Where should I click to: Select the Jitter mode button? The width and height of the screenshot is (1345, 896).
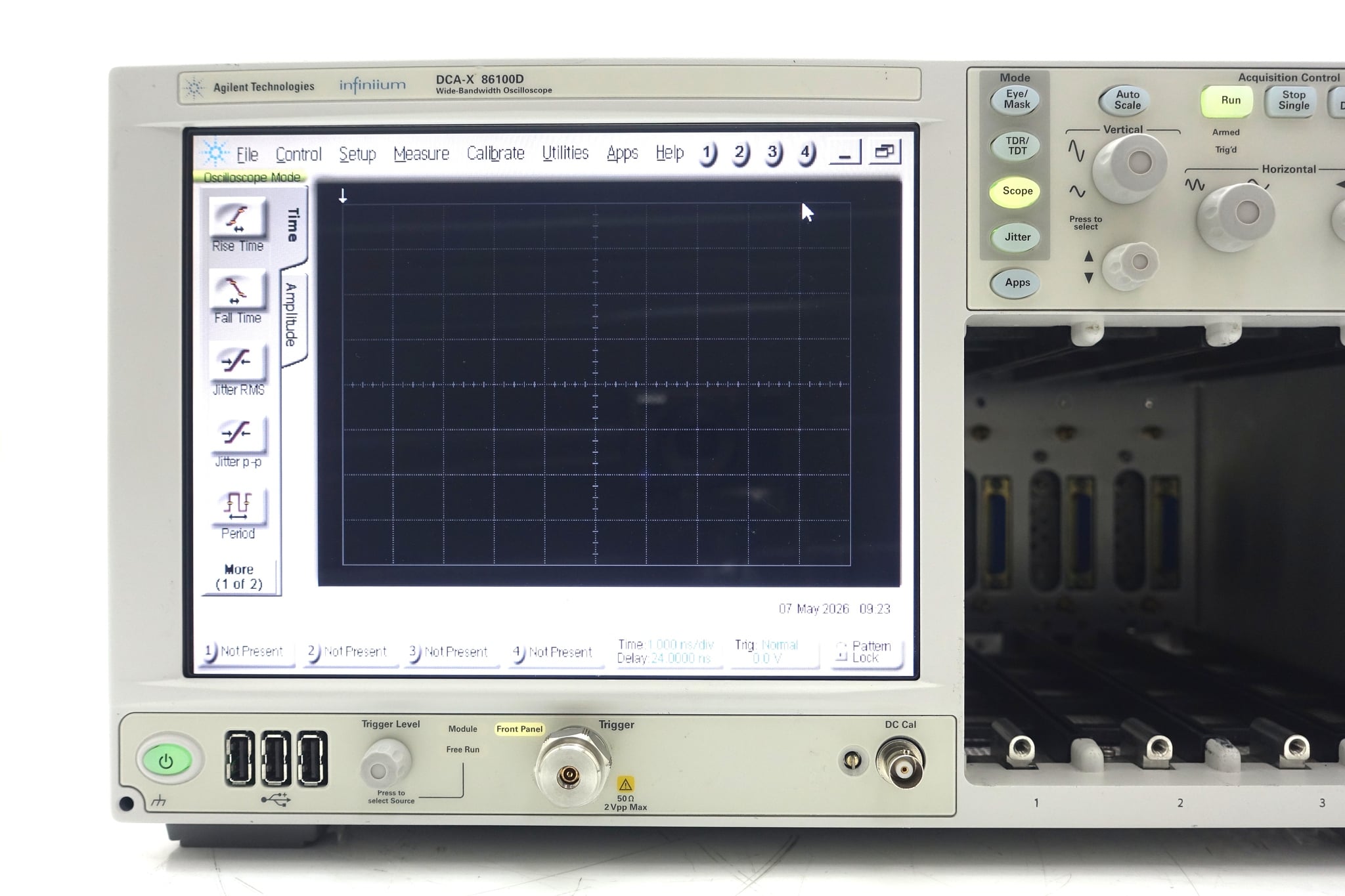(1017, 237)
